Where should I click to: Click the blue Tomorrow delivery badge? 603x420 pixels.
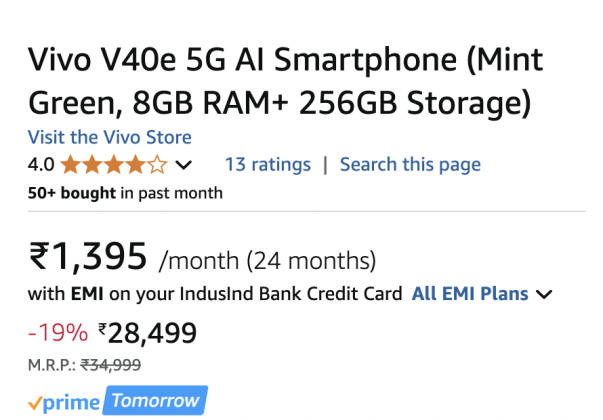point(156,401)
